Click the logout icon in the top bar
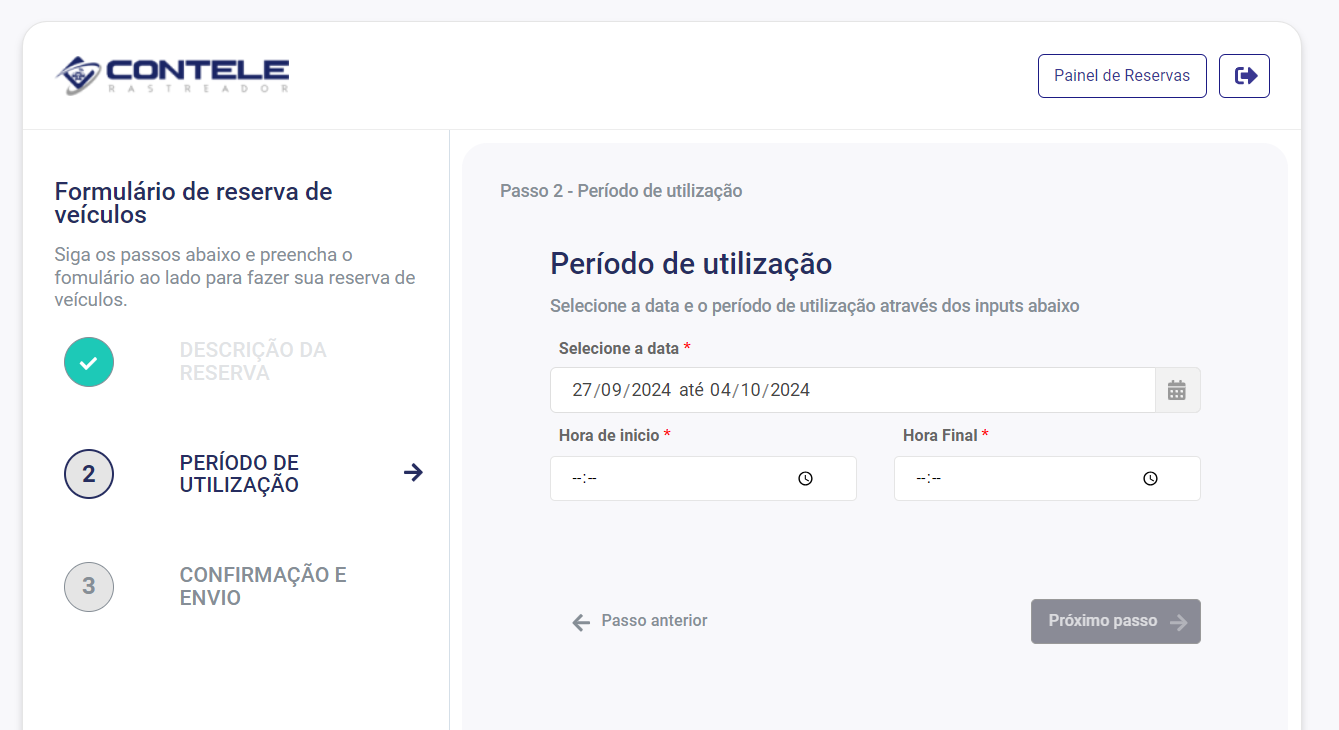The height and width of the screenshot is (730, 1339). [1244, 75]
